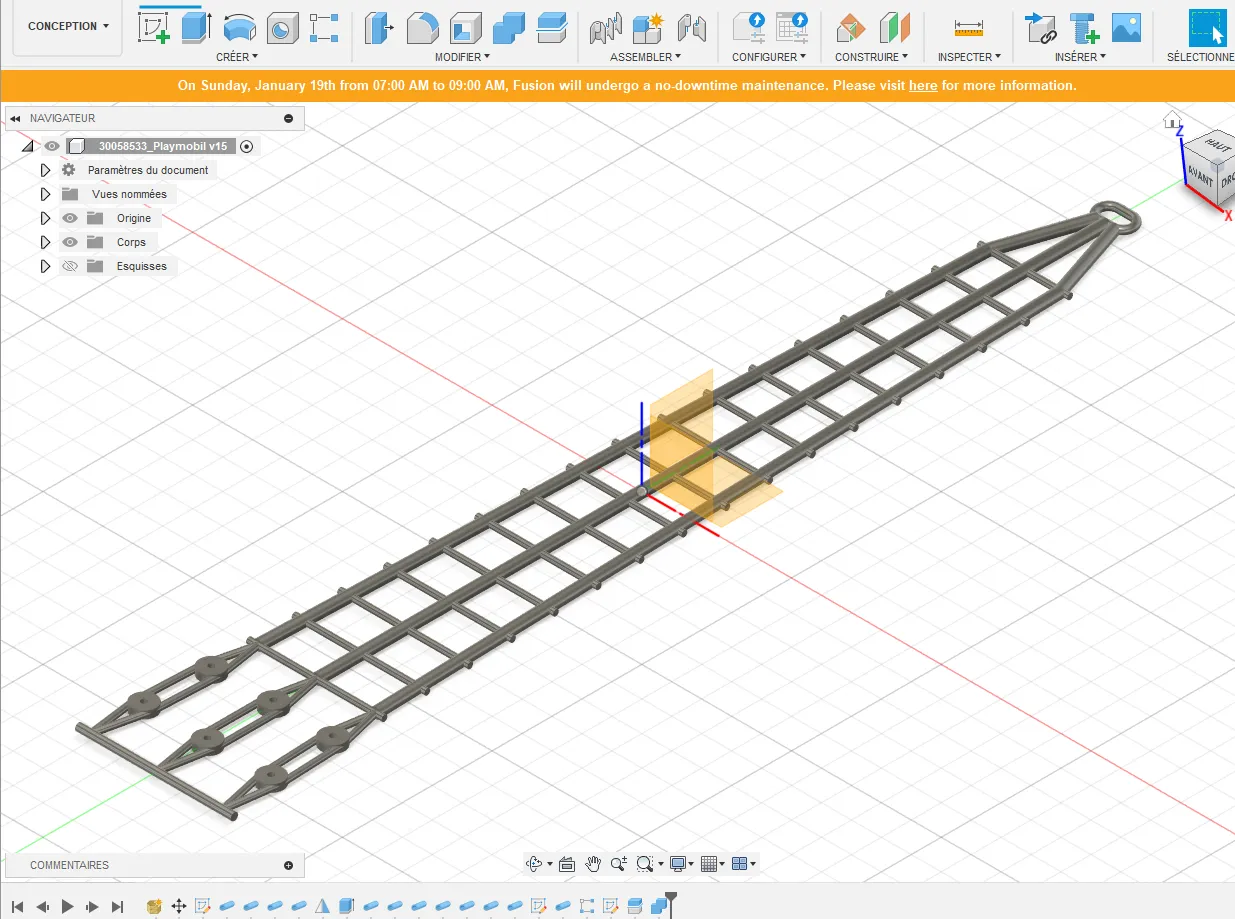The image size is (1235, 919).
Task: Open the rectangular pattern tool
Action: click(324, 27)
